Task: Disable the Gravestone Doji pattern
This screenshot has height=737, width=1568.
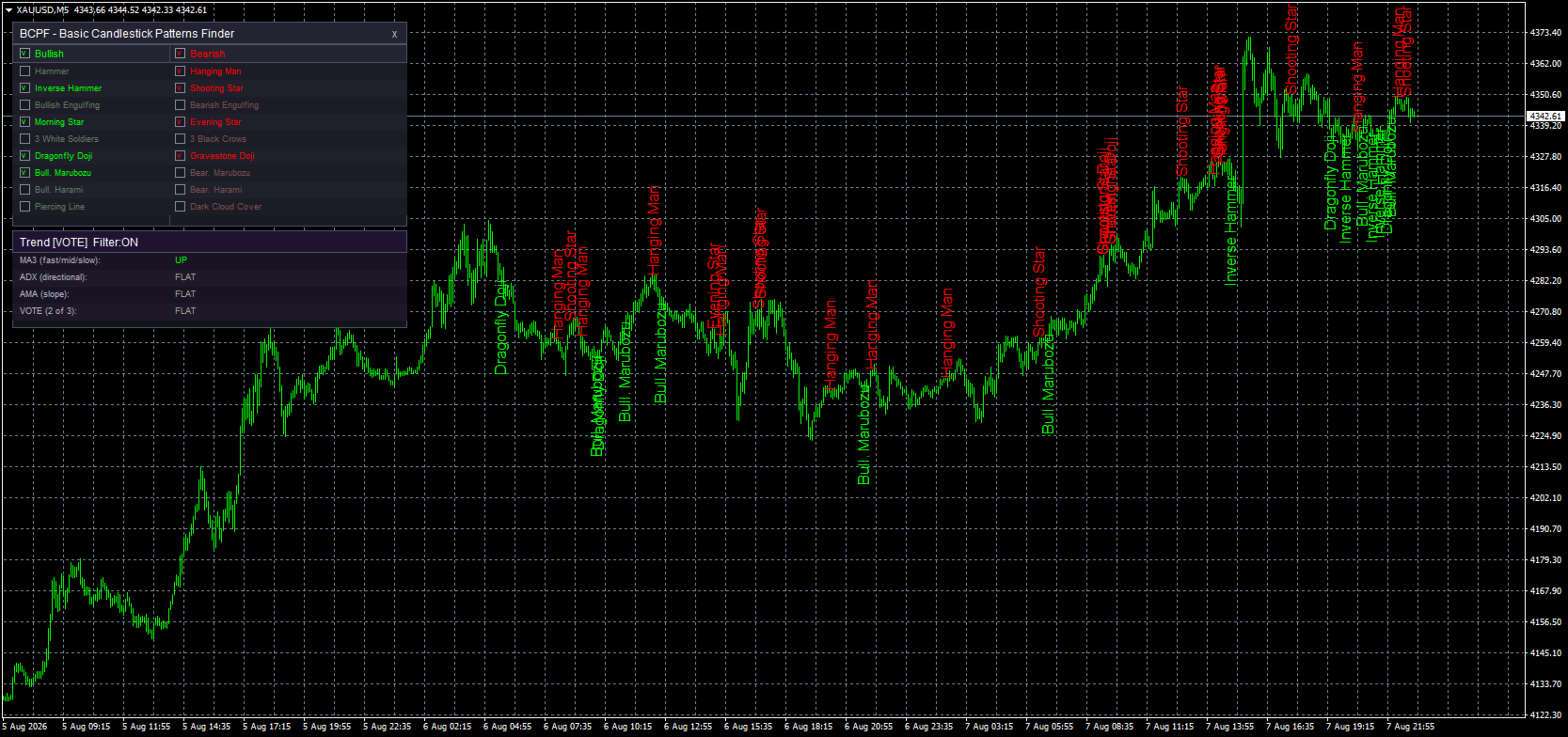Action: pyautogui.click(x=181, y=155)
